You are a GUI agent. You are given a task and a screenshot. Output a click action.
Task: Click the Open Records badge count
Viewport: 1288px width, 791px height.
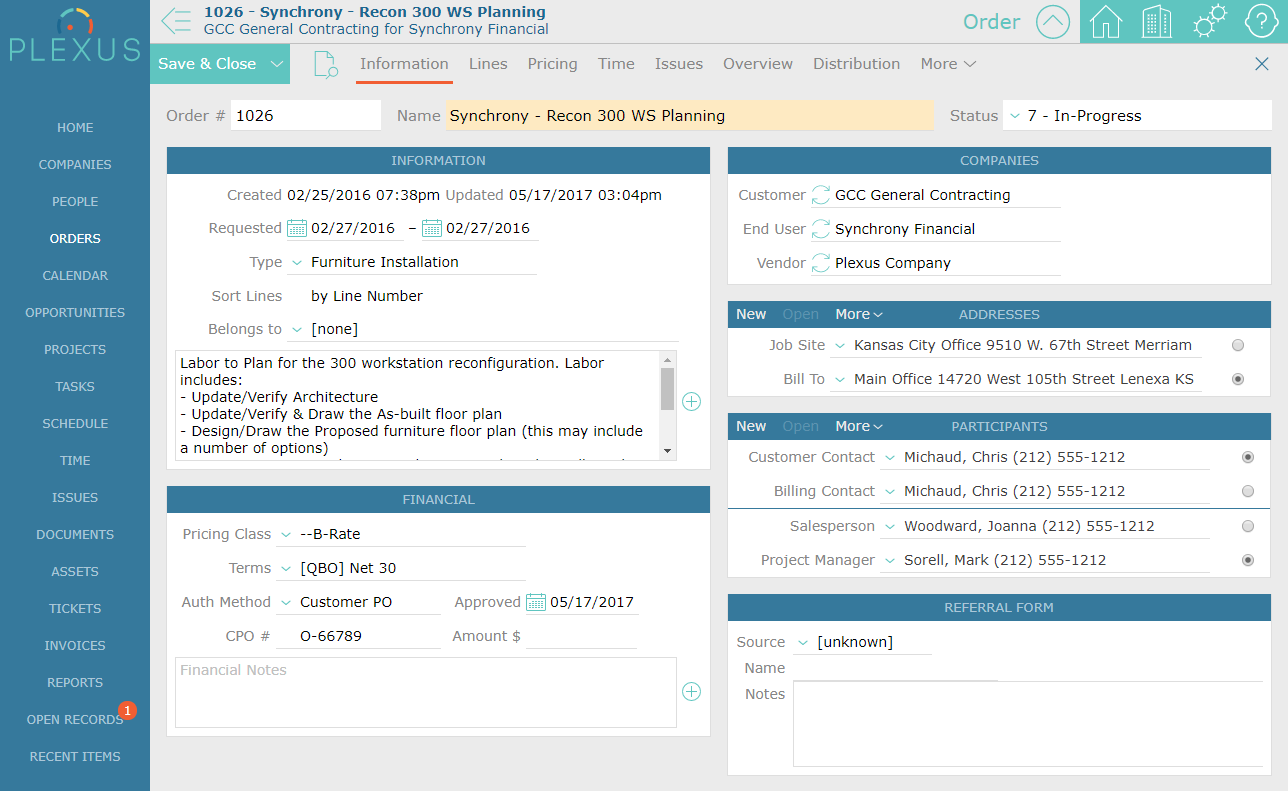pyautogui.click(x=127, y=711)
